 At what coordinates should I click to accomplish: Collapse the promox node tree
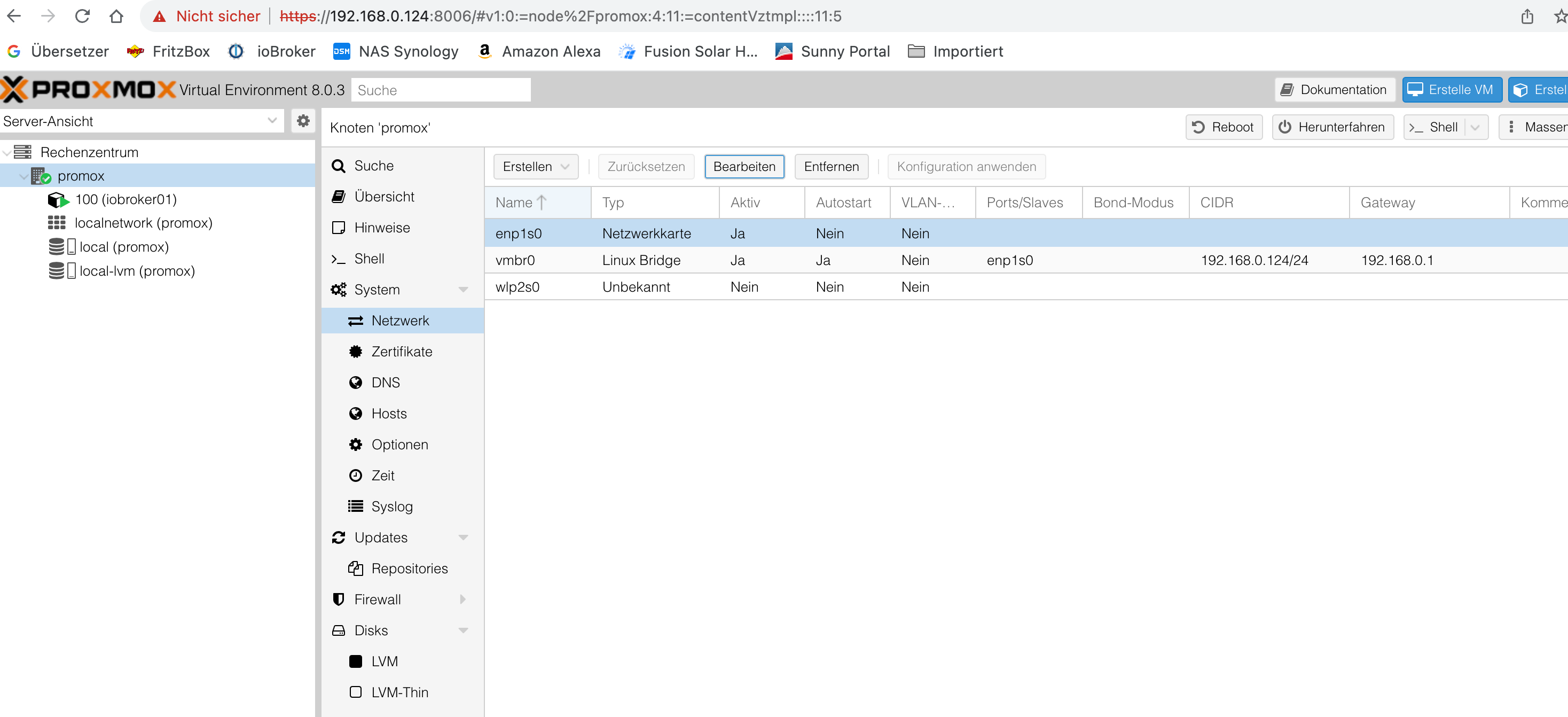(23, 176)
